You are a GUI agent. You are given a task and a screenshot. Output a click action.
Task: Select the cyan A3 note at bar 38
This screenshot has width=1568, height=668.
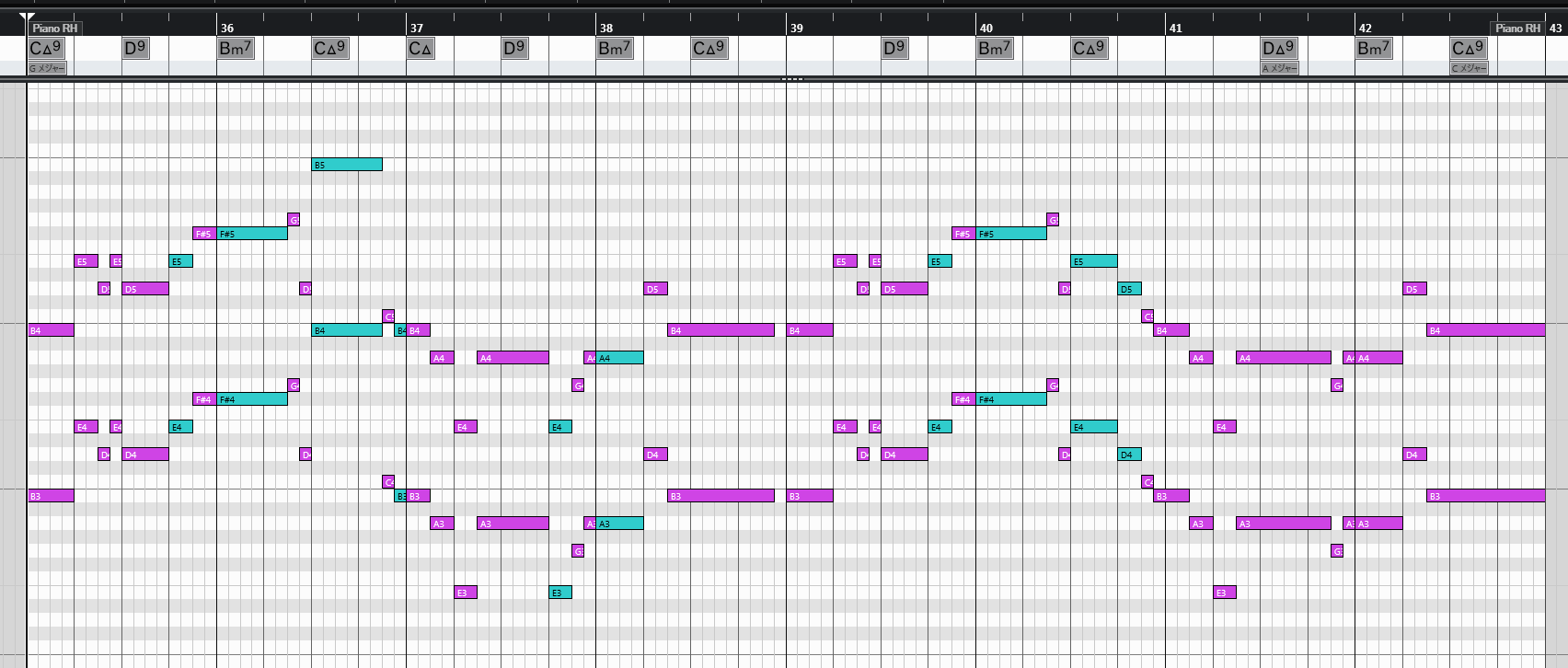coord(620,524)
